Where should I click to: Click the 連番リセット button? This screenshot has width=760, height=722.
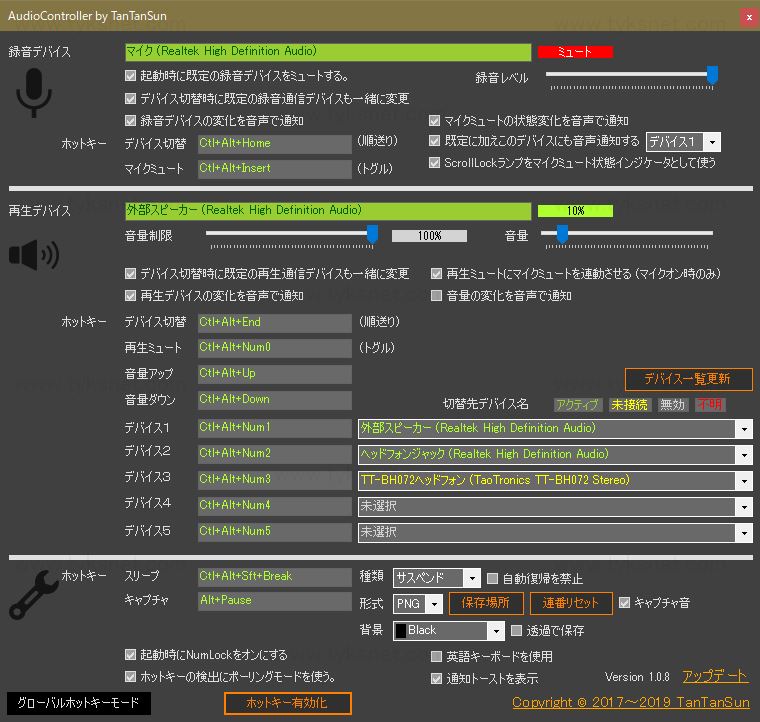[571, 604]
